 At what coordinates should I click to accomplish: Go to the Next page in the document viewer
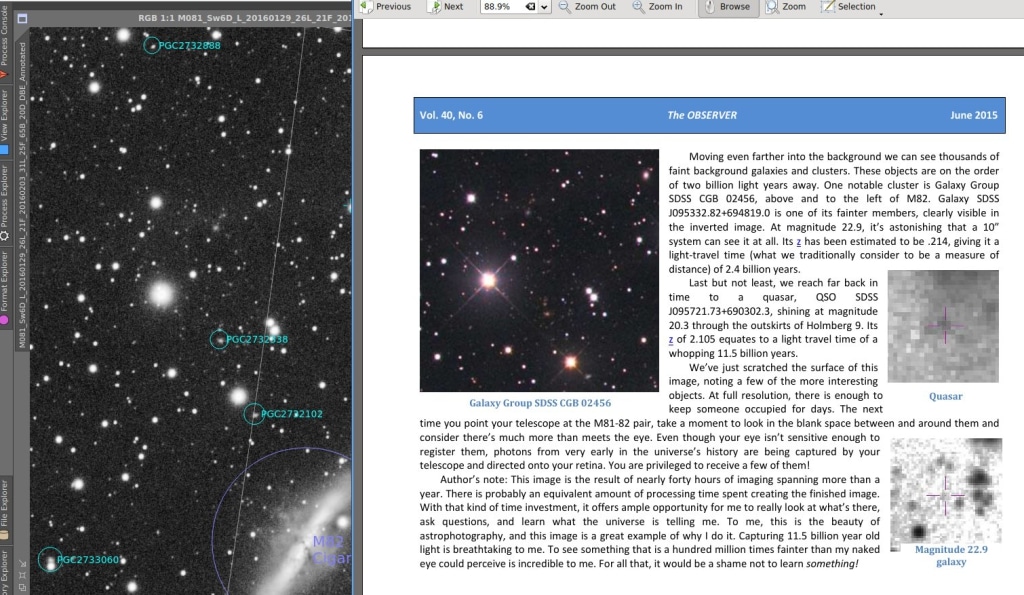(x=445, y=7)
